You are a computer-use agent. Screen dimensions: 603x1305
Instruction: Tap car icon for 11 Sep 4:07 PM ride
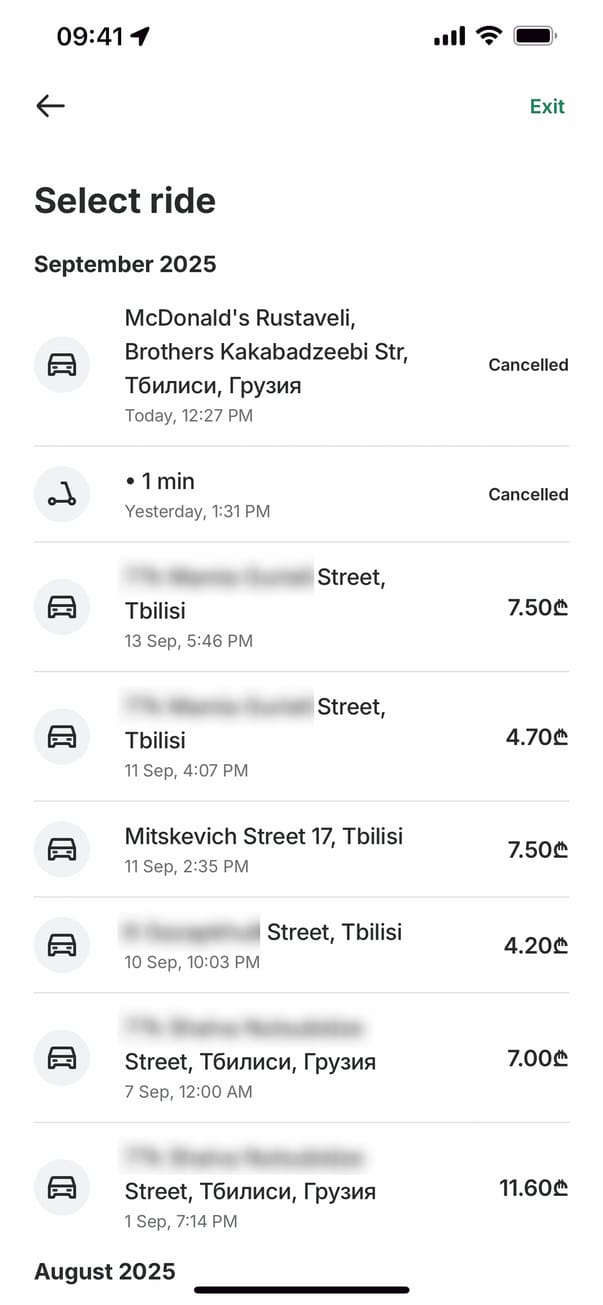click(x=62, y=737)
